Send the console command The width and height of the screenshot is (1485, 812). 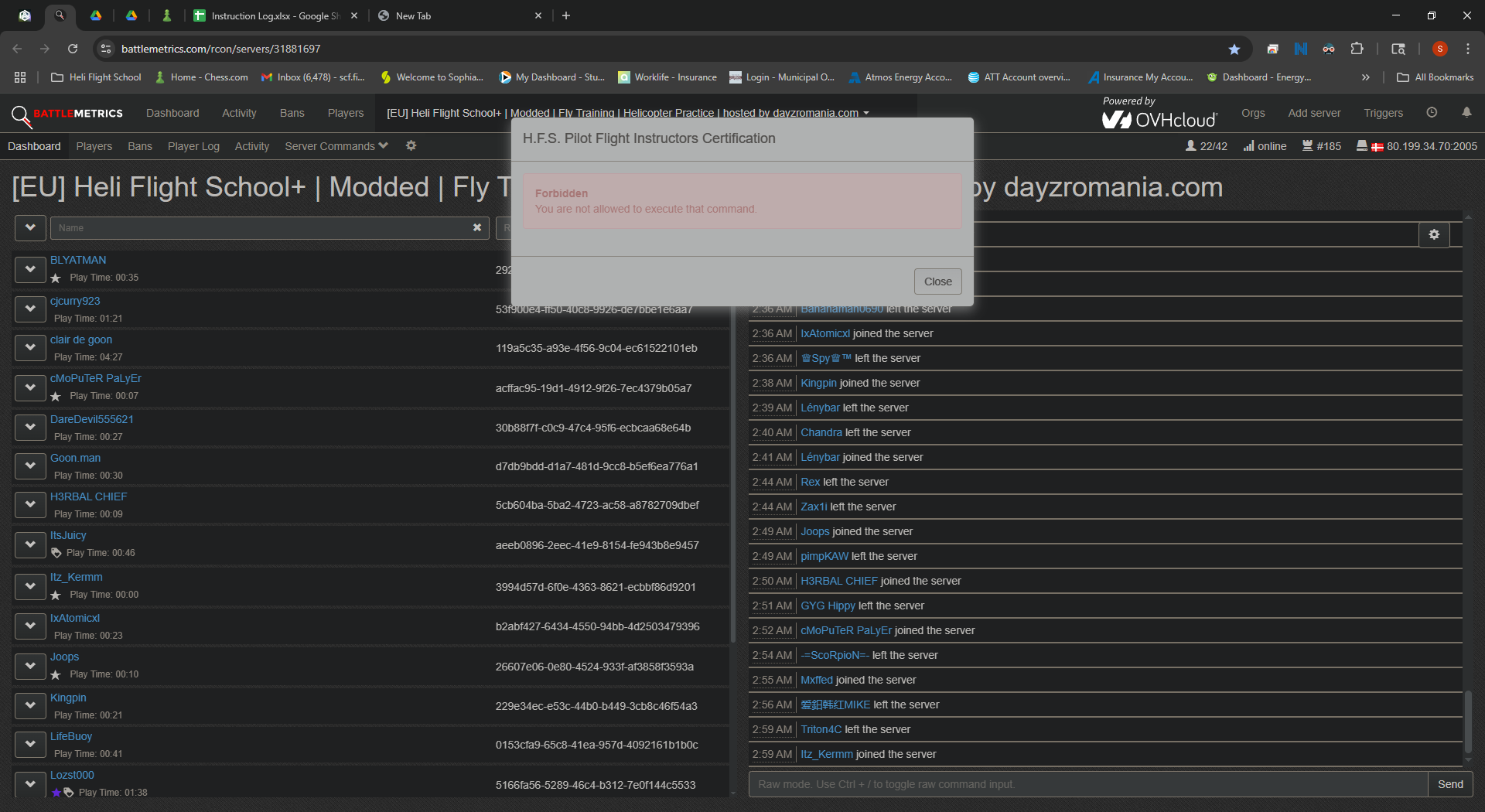1450,784
